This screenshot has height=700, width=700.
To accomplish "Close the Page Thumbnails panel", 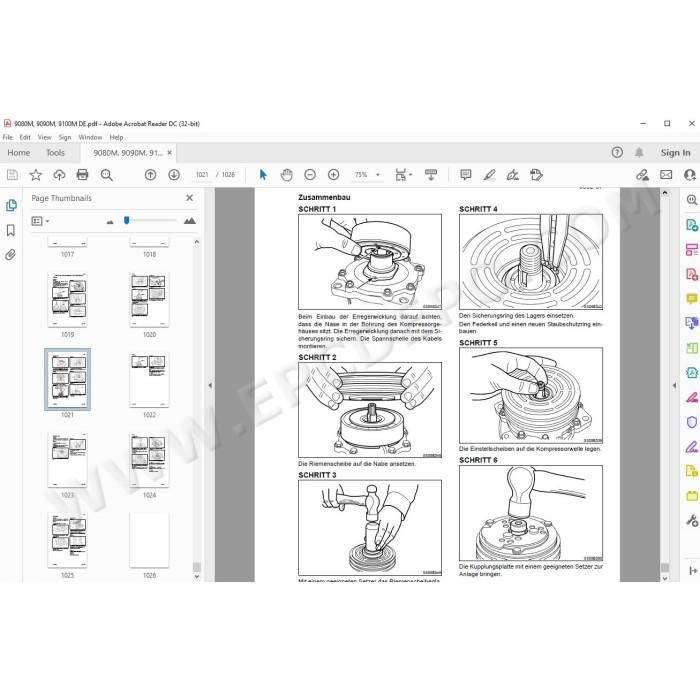I will click(189, 198).
